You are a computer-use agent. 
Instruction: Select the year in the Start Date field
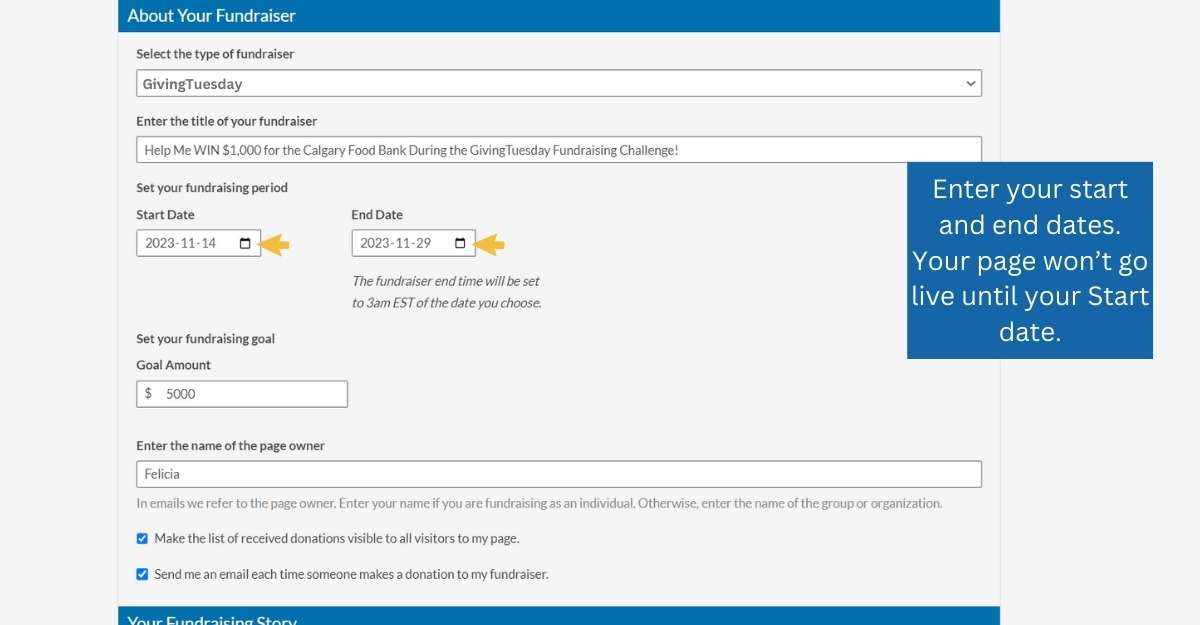160,243
